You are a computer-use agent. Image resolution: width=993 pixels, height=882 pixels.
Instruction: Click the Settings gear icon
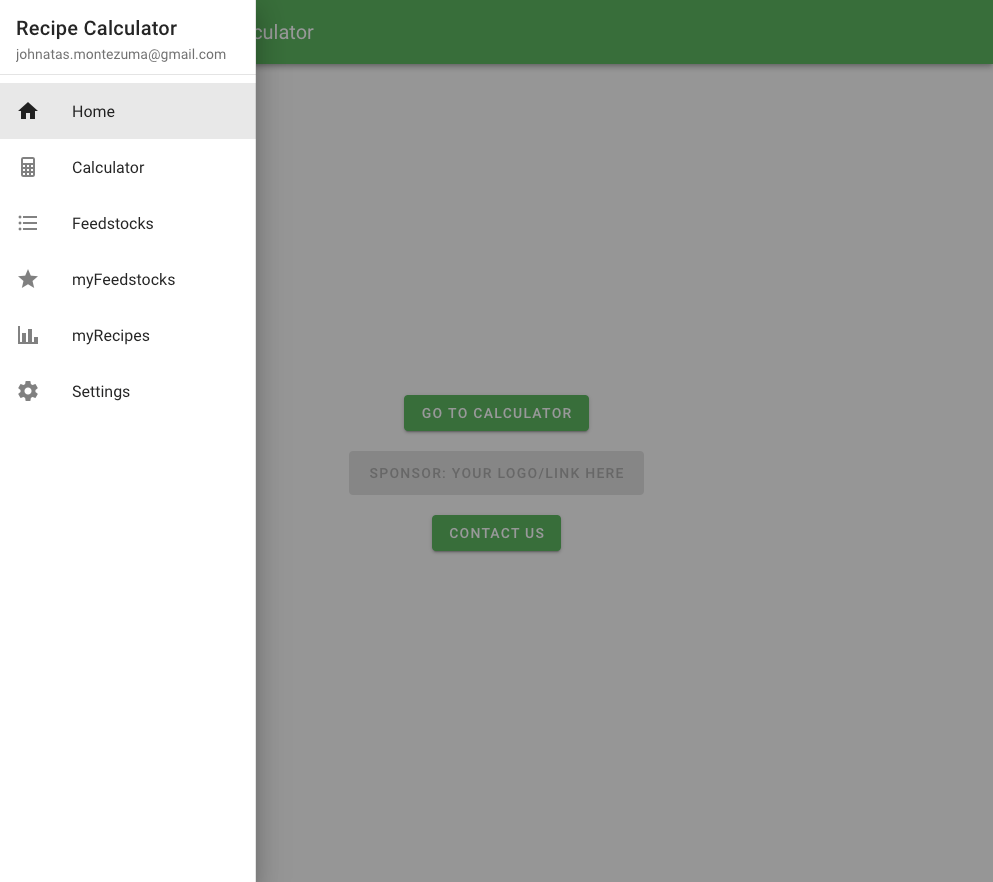tap(28, 391)
